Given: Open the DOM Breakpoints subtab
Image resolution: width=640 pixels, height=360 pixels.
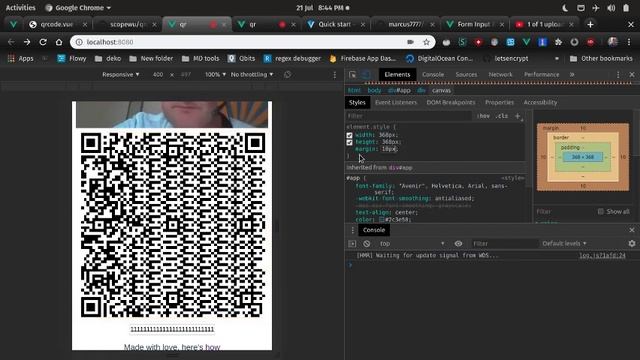Looking at the screenshot, I should tap(451, 102).
